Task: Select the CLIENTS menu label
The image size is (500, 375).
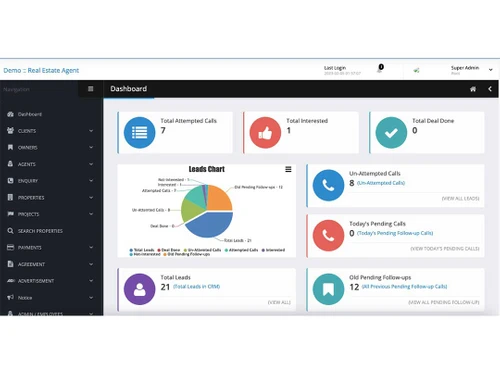Action: coord(27,131)
